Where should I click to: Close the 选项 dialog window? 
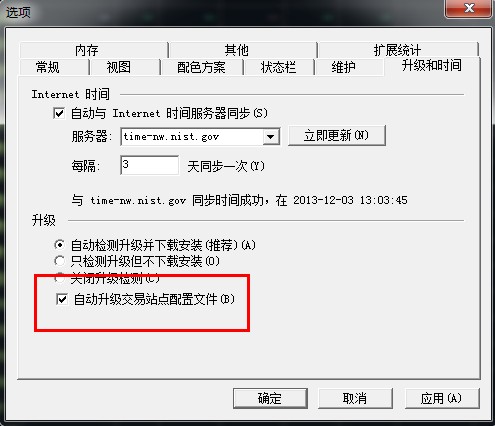[468, 8]
